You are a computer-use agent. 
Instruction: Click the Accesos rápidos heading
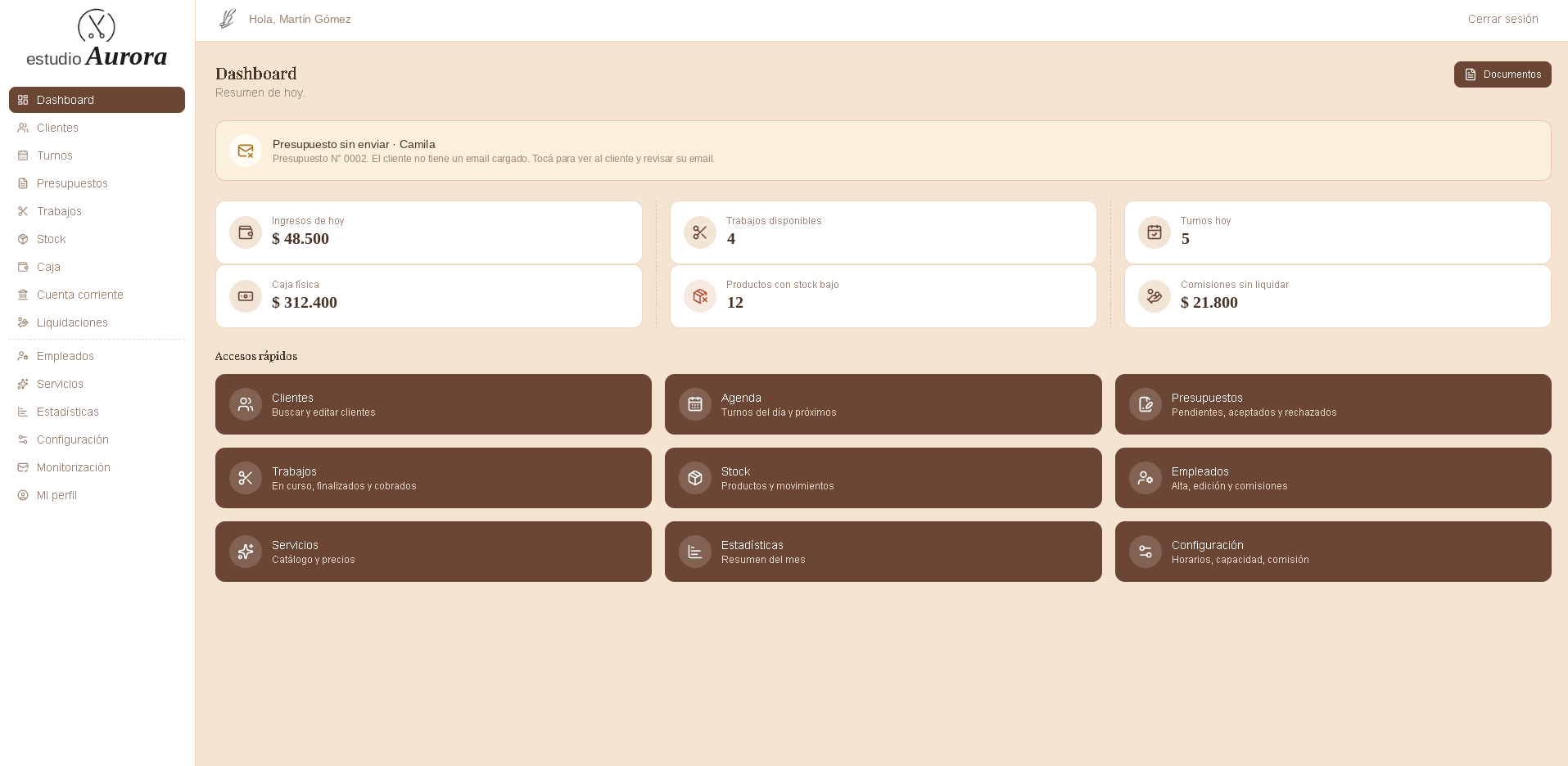[x=256, y=356]
